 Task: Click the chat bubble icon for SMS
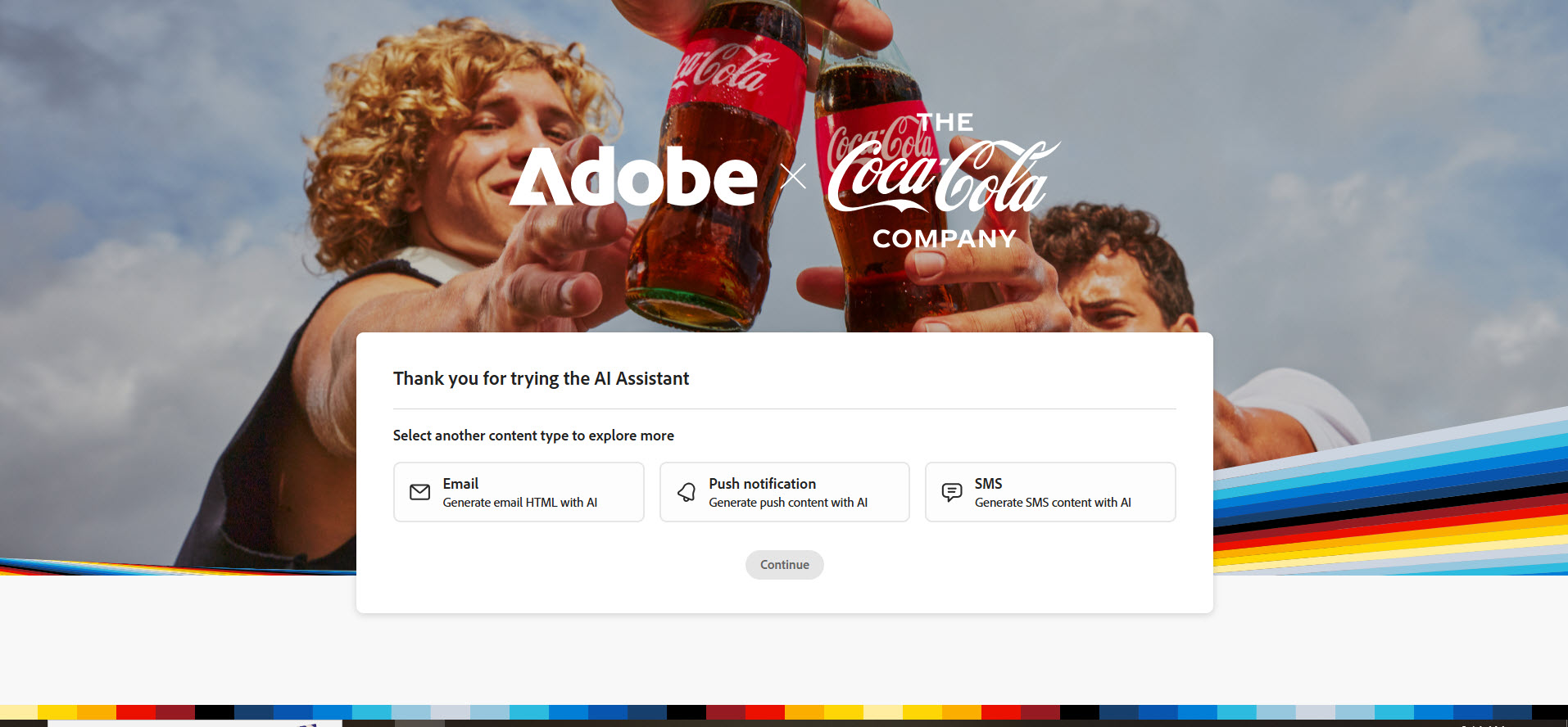(952, 492)
